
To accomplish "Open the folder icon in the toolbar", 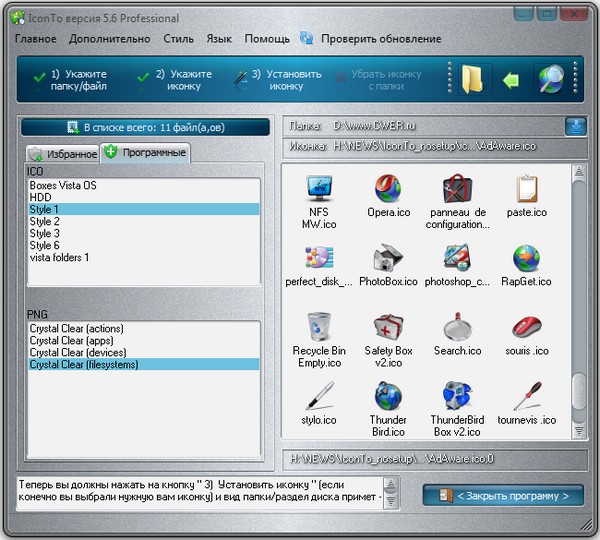I will point(472,80).
